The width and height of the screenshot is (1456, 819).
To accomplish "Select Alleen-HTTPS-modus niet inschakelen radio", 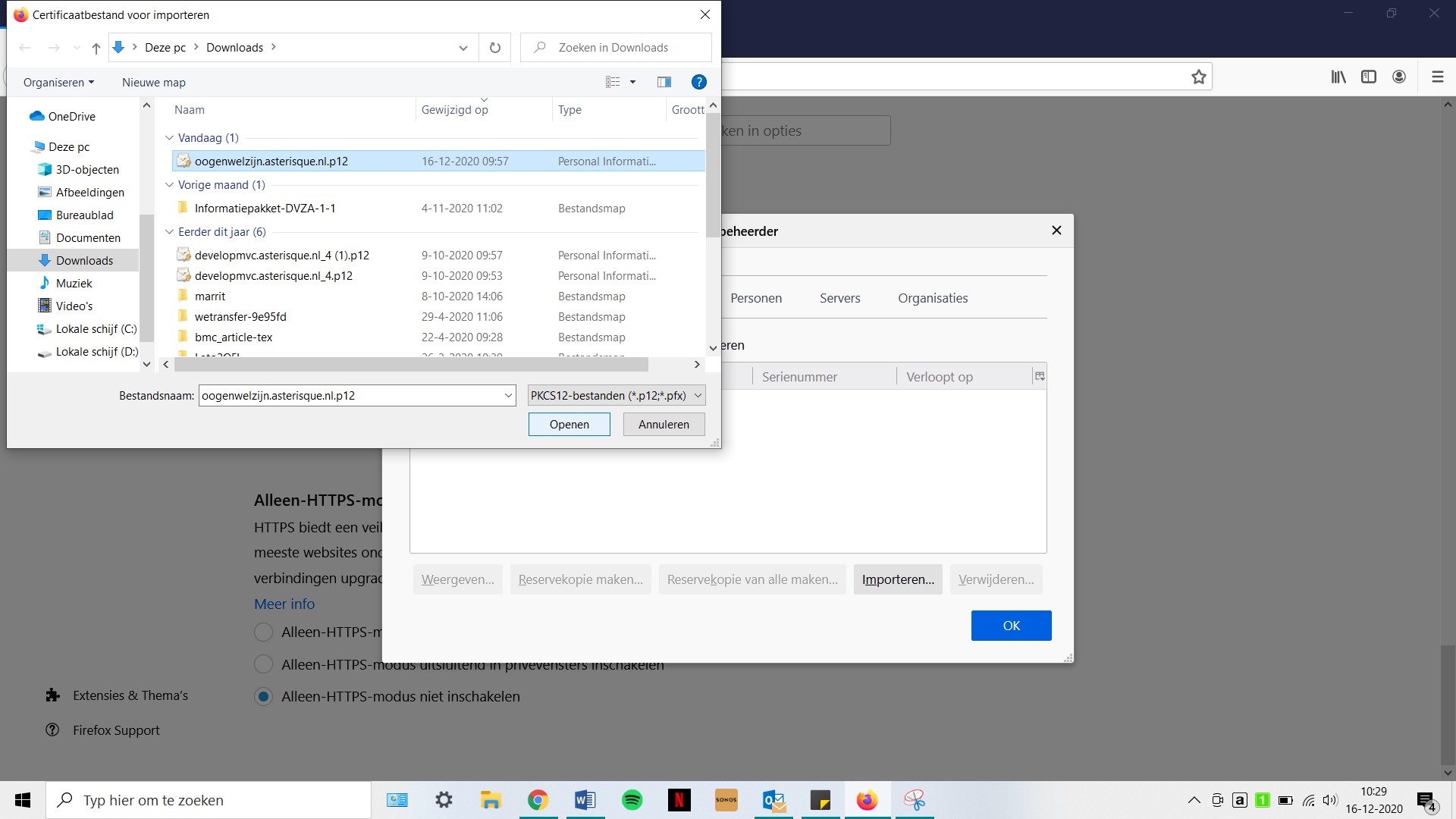I will tap(264, 697).
